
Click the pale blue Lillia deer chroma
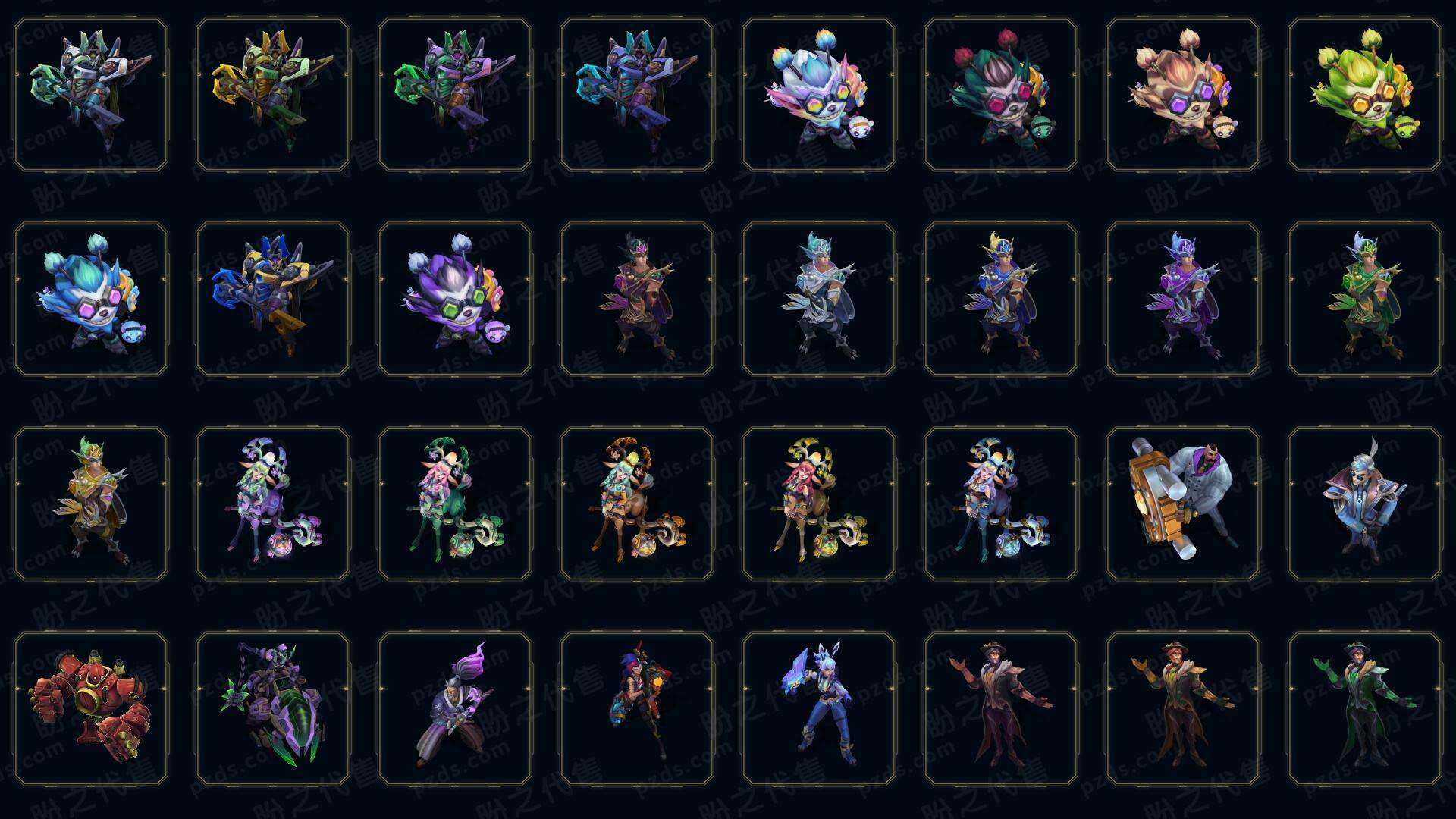coord(1001,504)
